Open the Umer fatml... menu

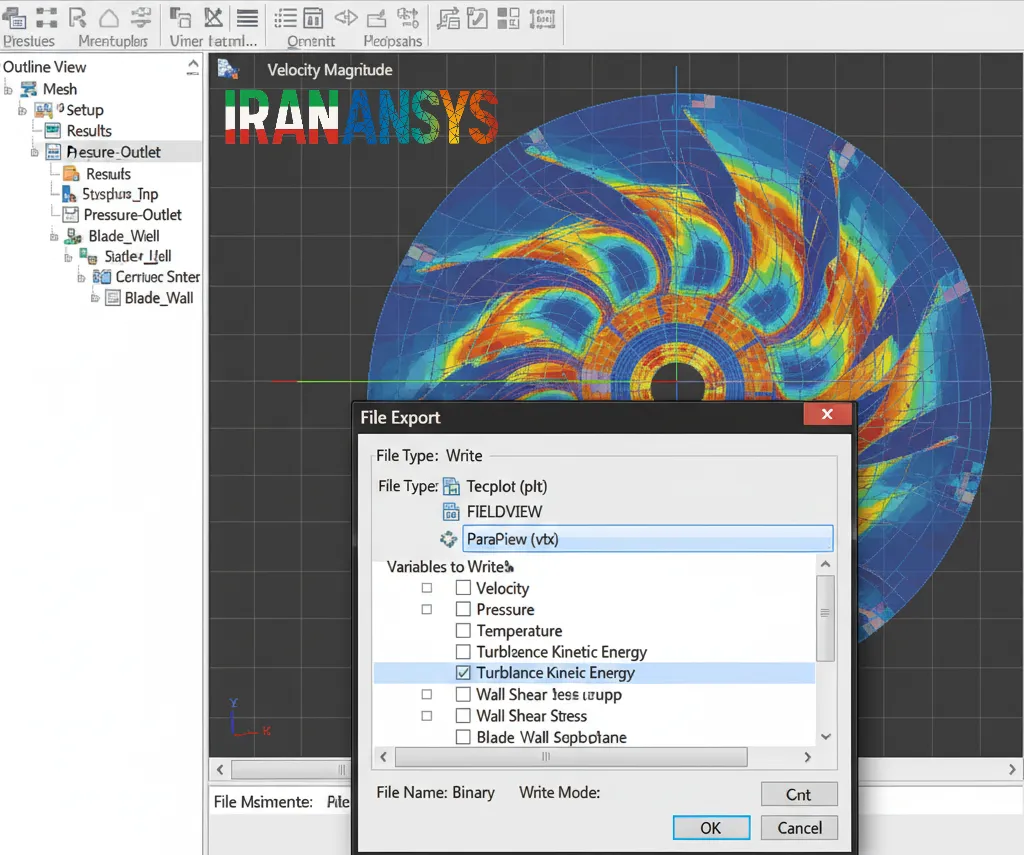click(x=213, y=41)
